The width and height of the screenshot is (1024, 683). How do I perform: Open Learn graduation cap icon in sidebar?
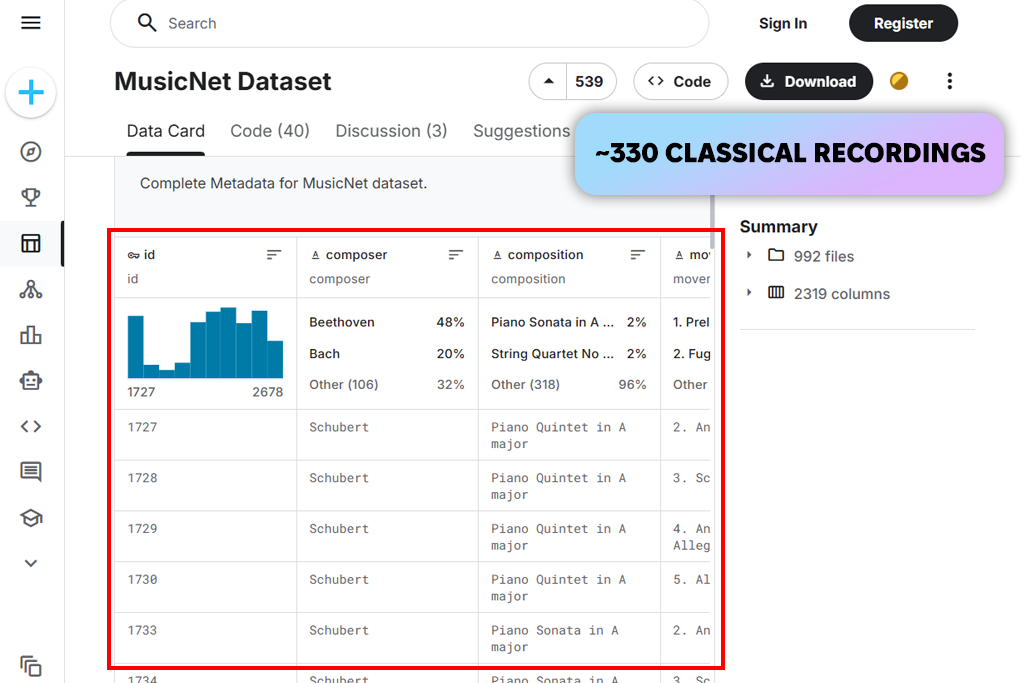[x=31, y=518]
